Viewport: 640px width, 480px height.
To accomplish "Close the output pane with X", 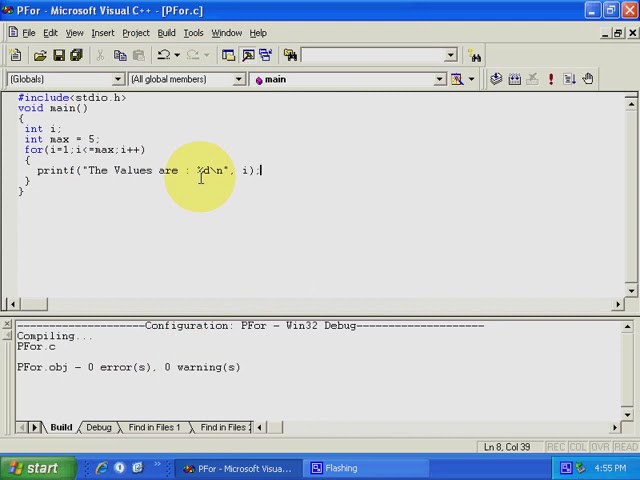I will coord(7,324).
